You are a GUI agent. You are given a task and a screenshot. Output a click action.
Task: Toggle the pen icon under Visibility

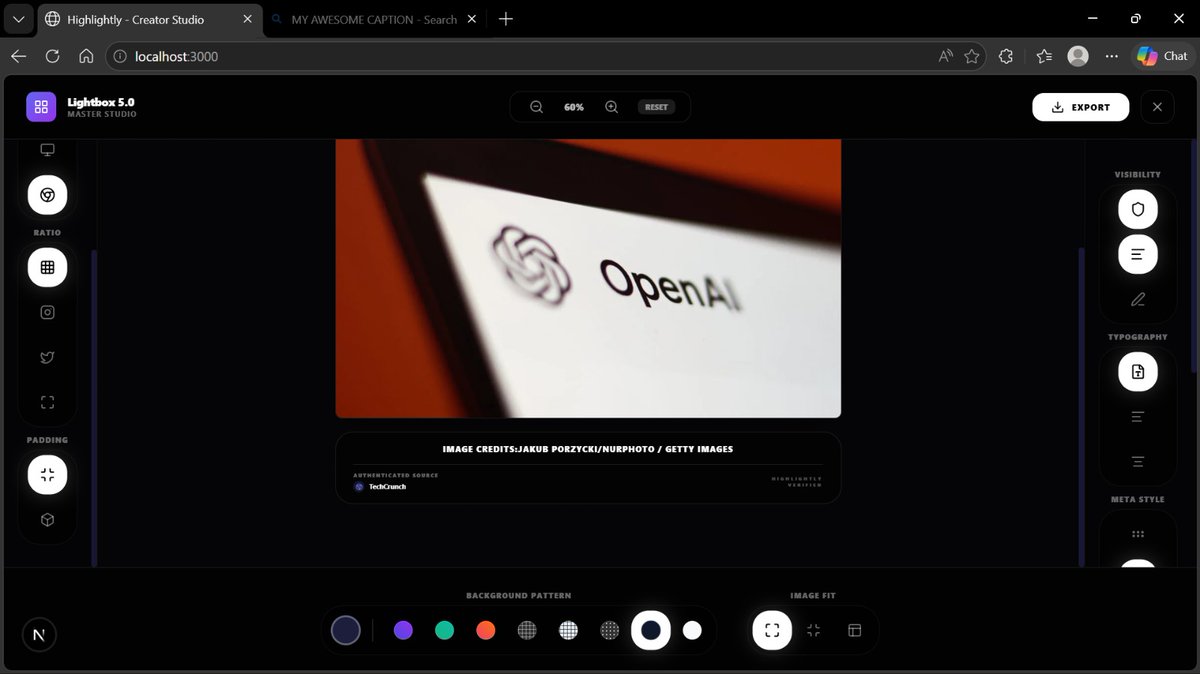[1138, 299]
